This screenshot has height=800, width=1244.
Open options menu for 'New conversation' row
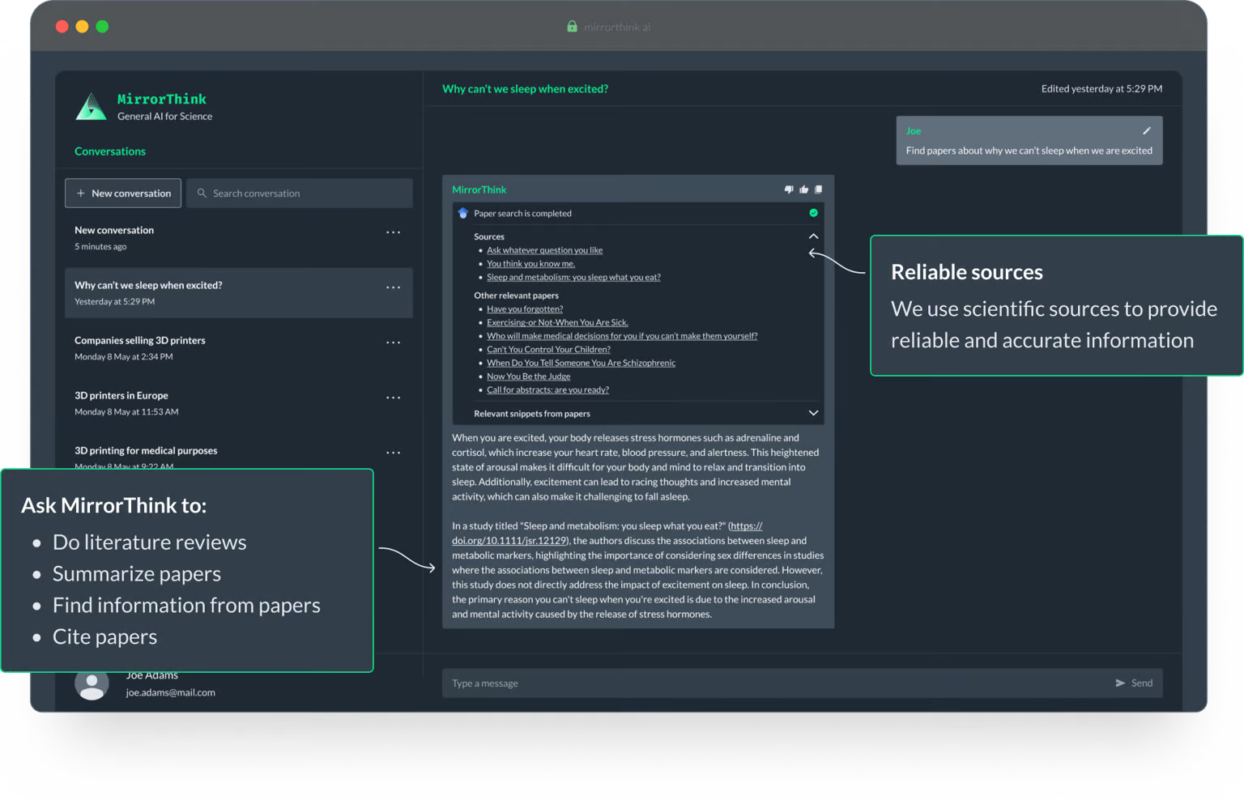393,232
